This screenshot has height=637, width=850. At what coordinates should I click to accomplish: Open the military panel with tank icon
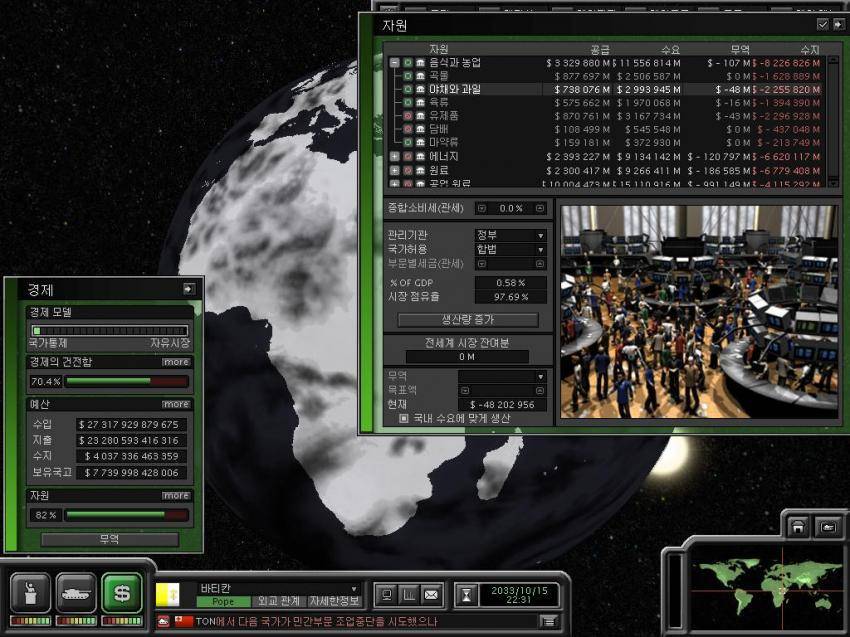coord(76,593)
